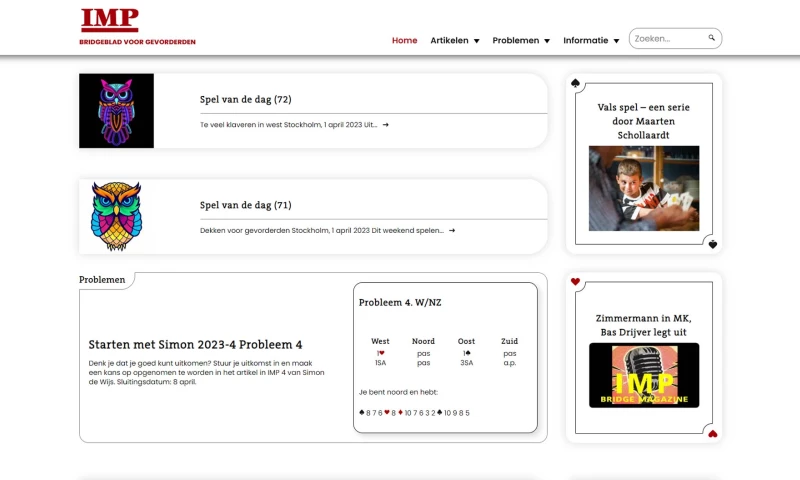This screenshot has height=480, width=800.
Task: Expand the Problemen dropdown menu
Action: [x=521, y=41]
